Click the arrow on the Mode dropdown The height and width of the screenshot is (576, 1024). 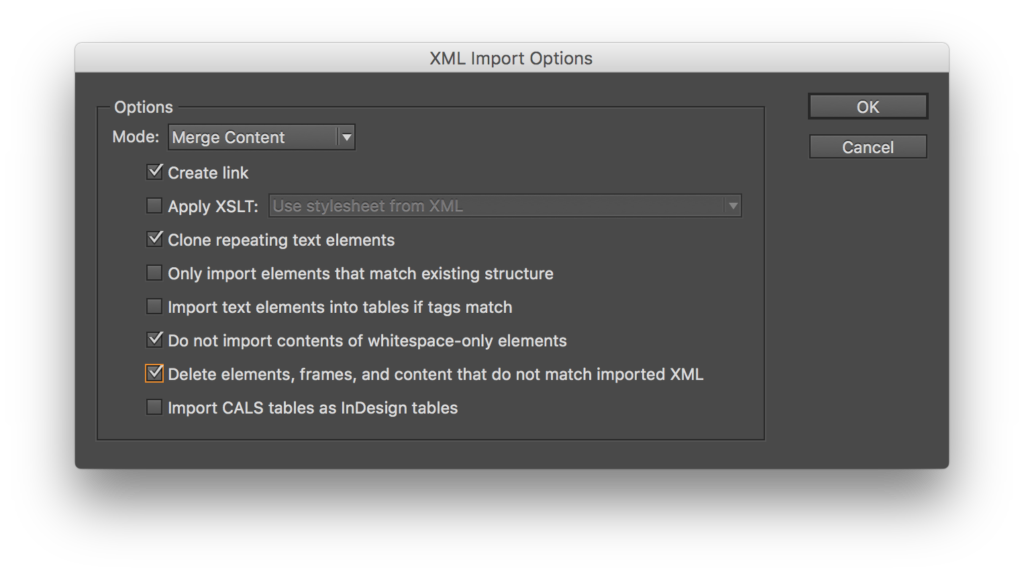point(346,138)
